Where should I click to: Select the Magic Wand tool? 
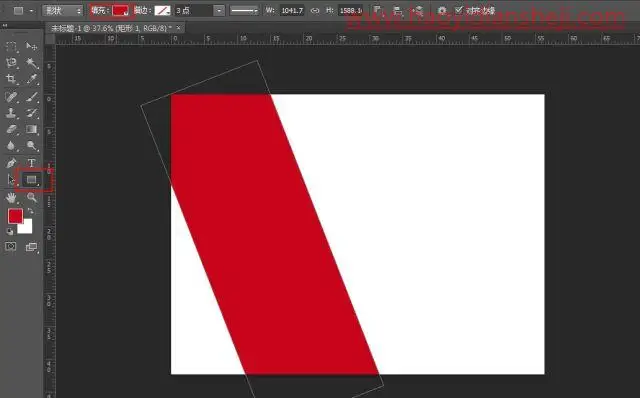tap(31, 62)
